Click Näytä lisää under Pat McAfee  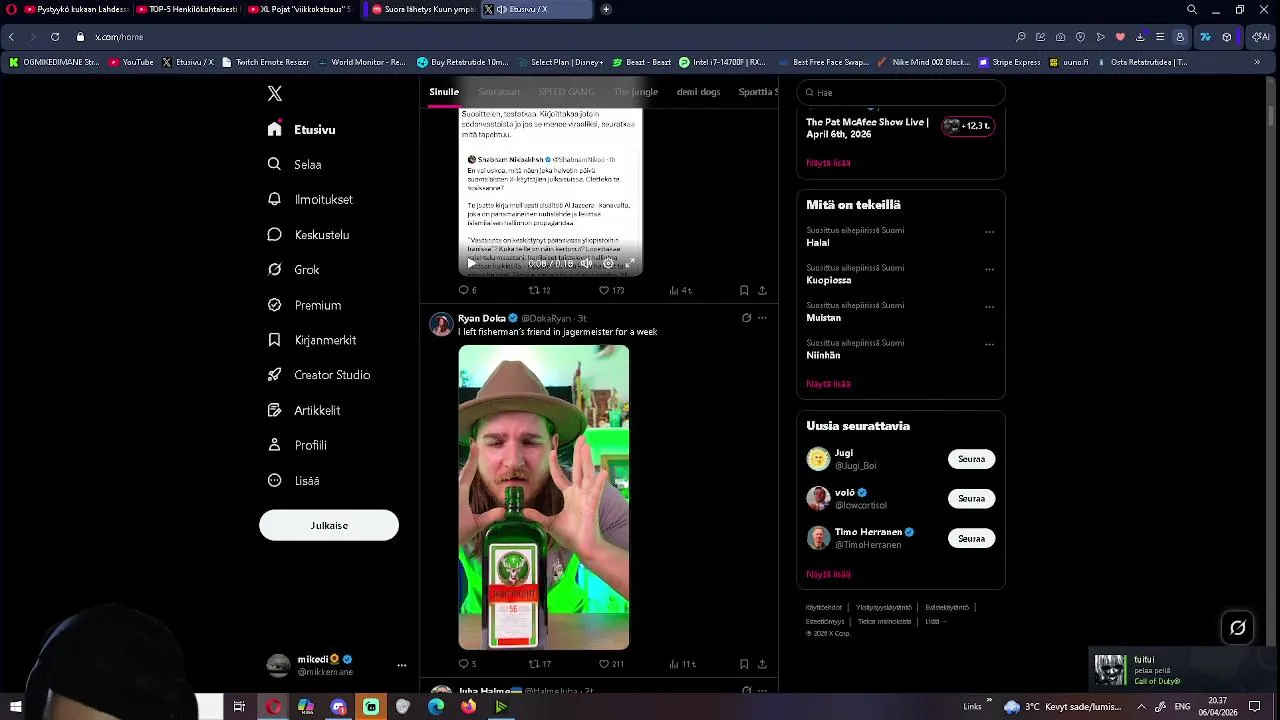point(828,162)
